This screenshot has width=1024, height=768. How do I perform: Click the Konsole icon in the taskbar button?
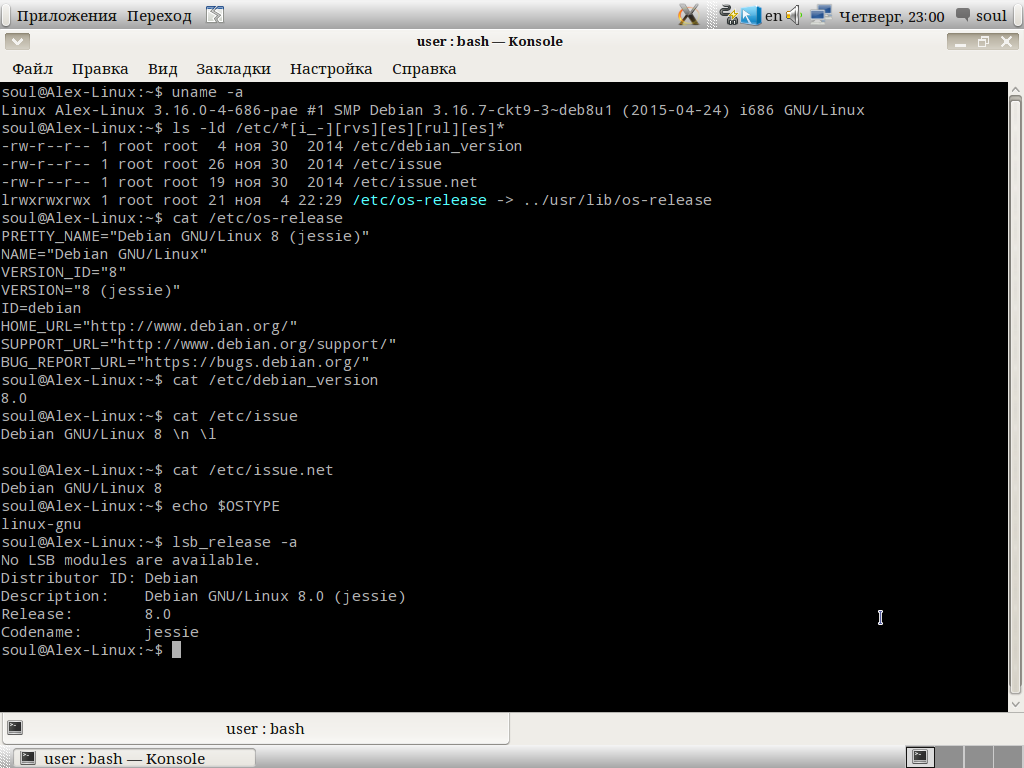pyautogui.click(x=28, y=758)
